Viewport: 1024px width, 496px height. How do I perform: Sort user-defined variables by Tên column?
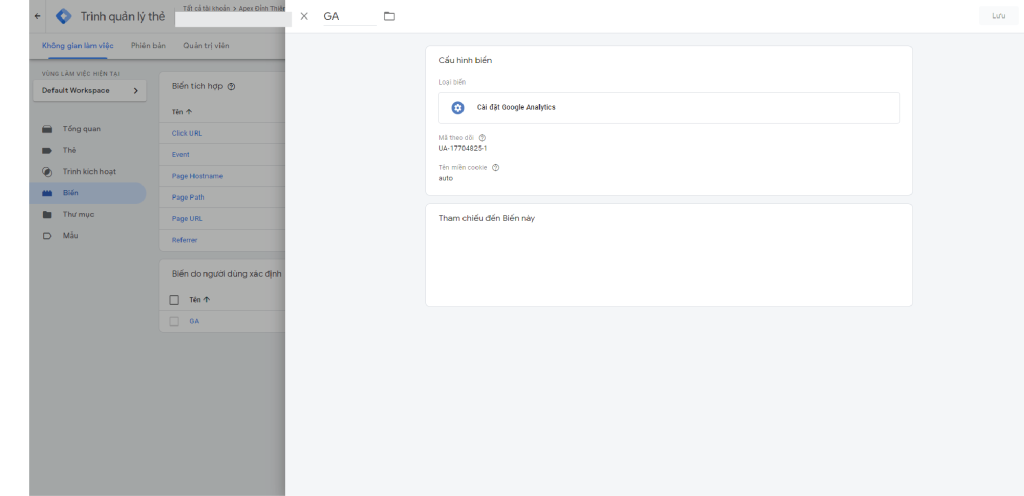point(199,299)
